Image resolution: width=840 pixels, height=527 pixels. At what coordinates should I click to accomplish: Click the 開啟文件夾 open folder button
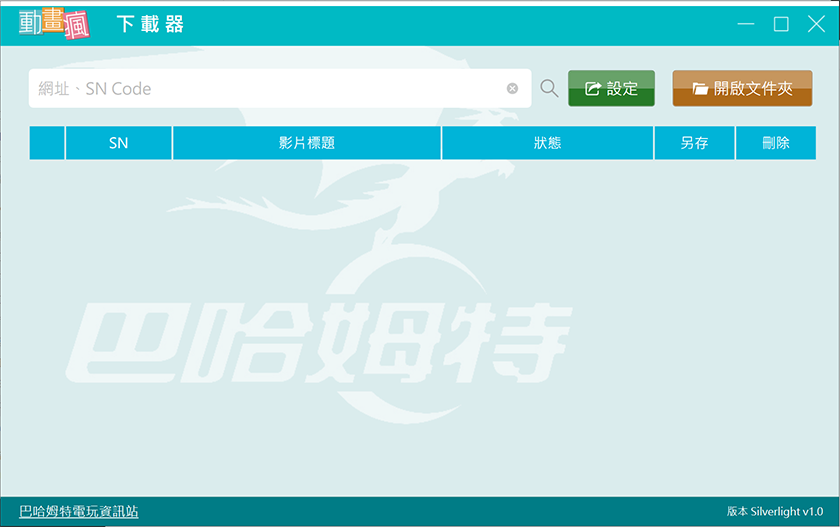pyautogui.click(x=742, y=88)
